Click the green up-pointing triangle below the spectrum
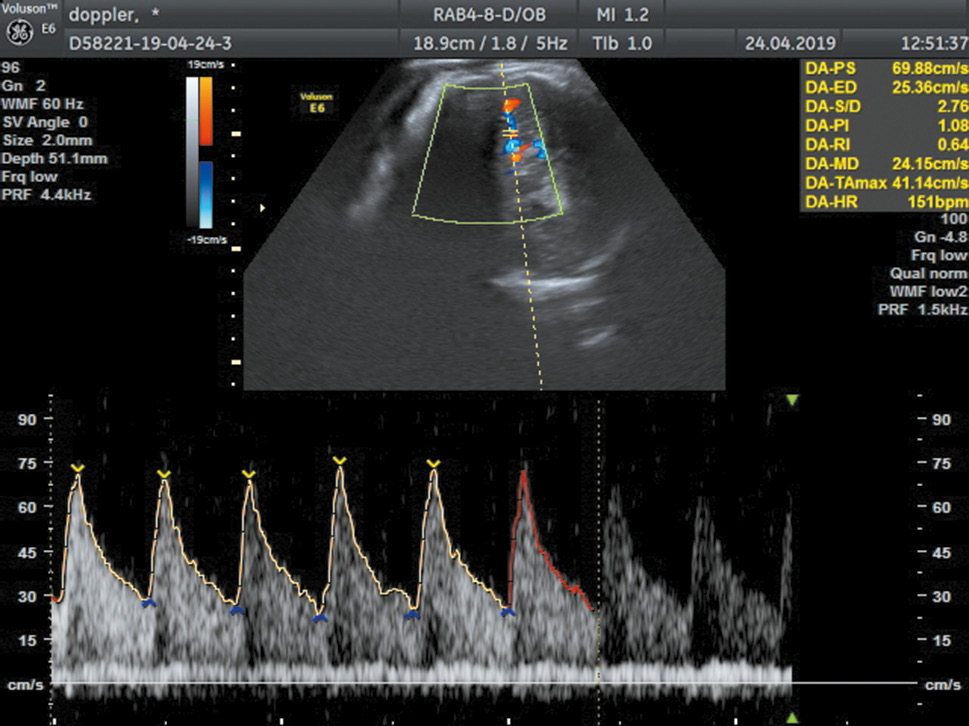 pyautogui.click(x=792, y=717)
